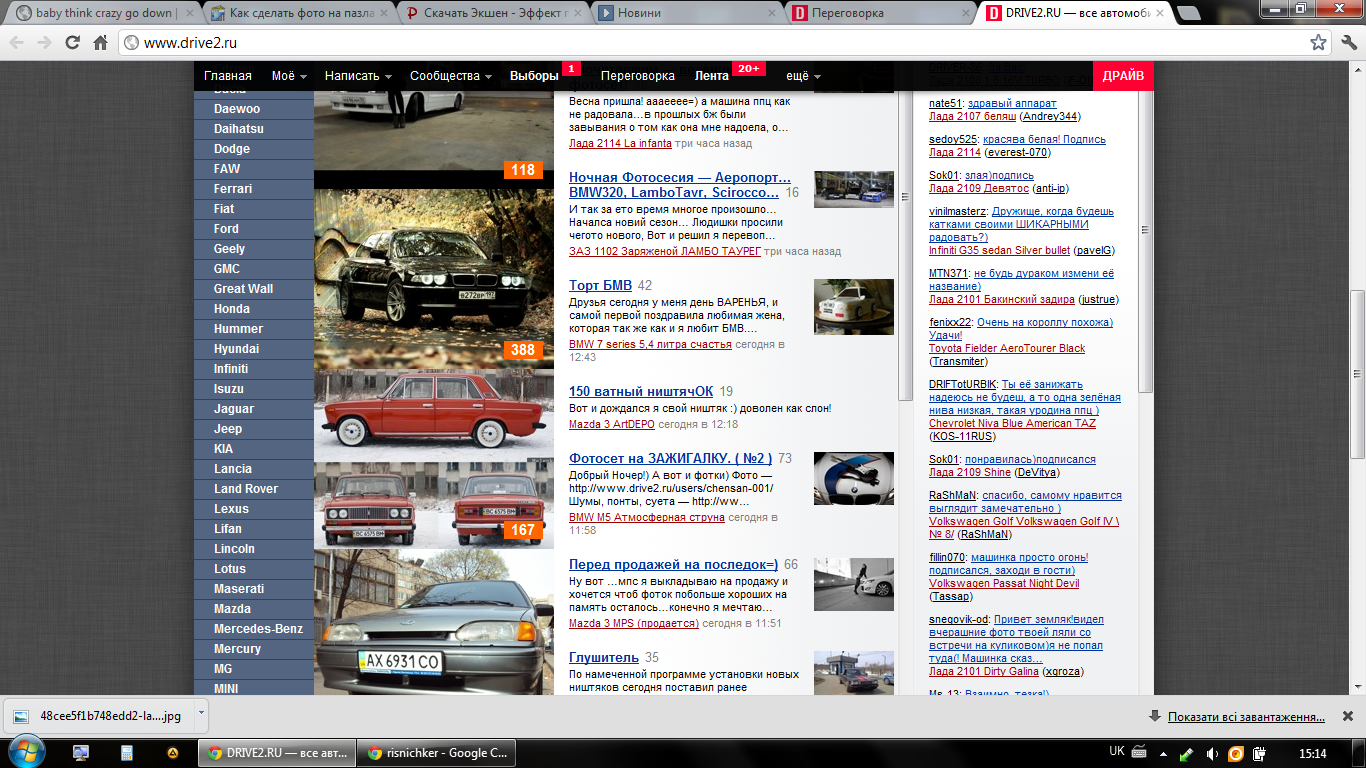Close the 'Новини' tab

pyautogui.click(x=771, y=14)
